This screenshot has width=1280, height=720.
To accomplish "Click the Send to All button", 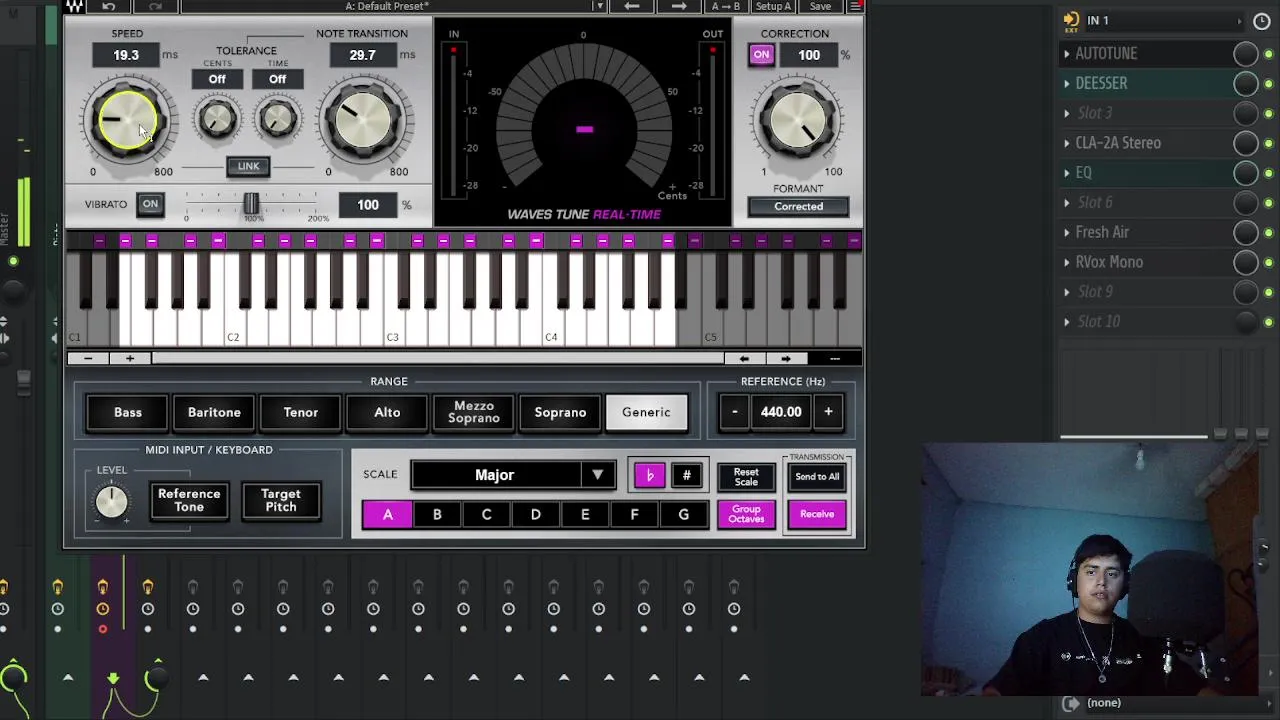I will click(x=817, y=477).
